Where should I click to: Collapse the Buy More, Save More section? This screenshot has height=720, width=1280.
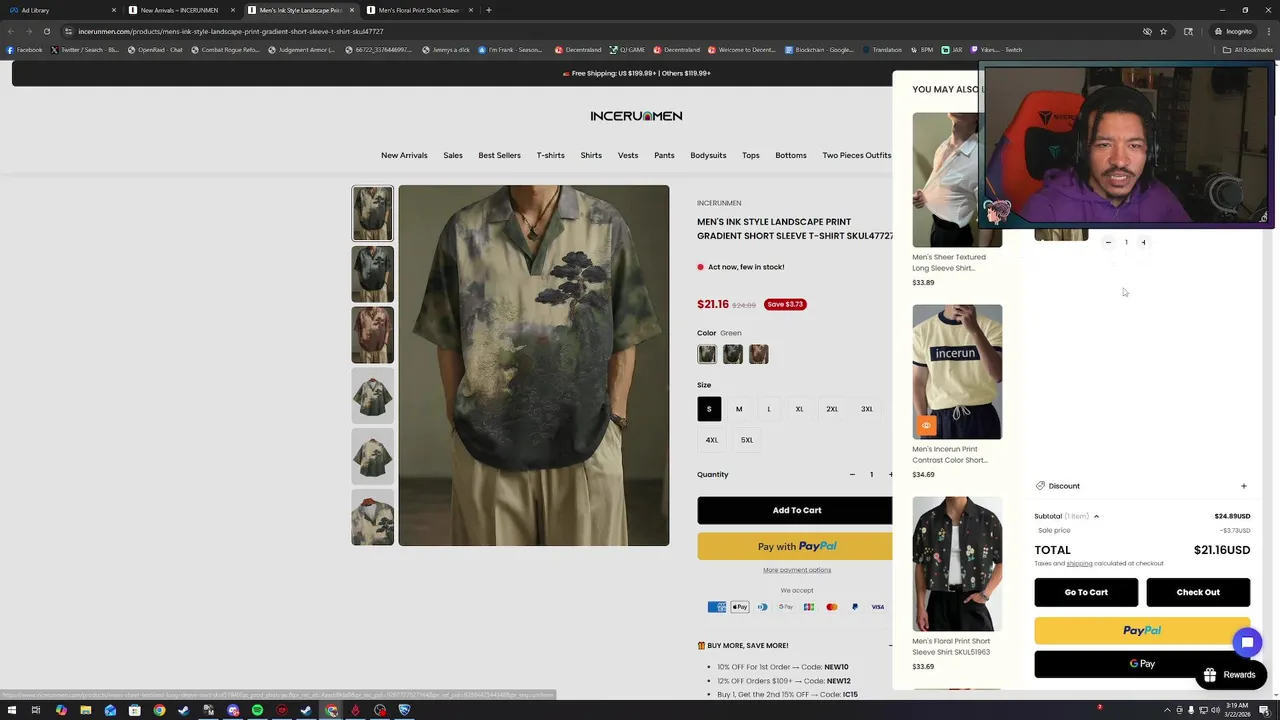890,645
